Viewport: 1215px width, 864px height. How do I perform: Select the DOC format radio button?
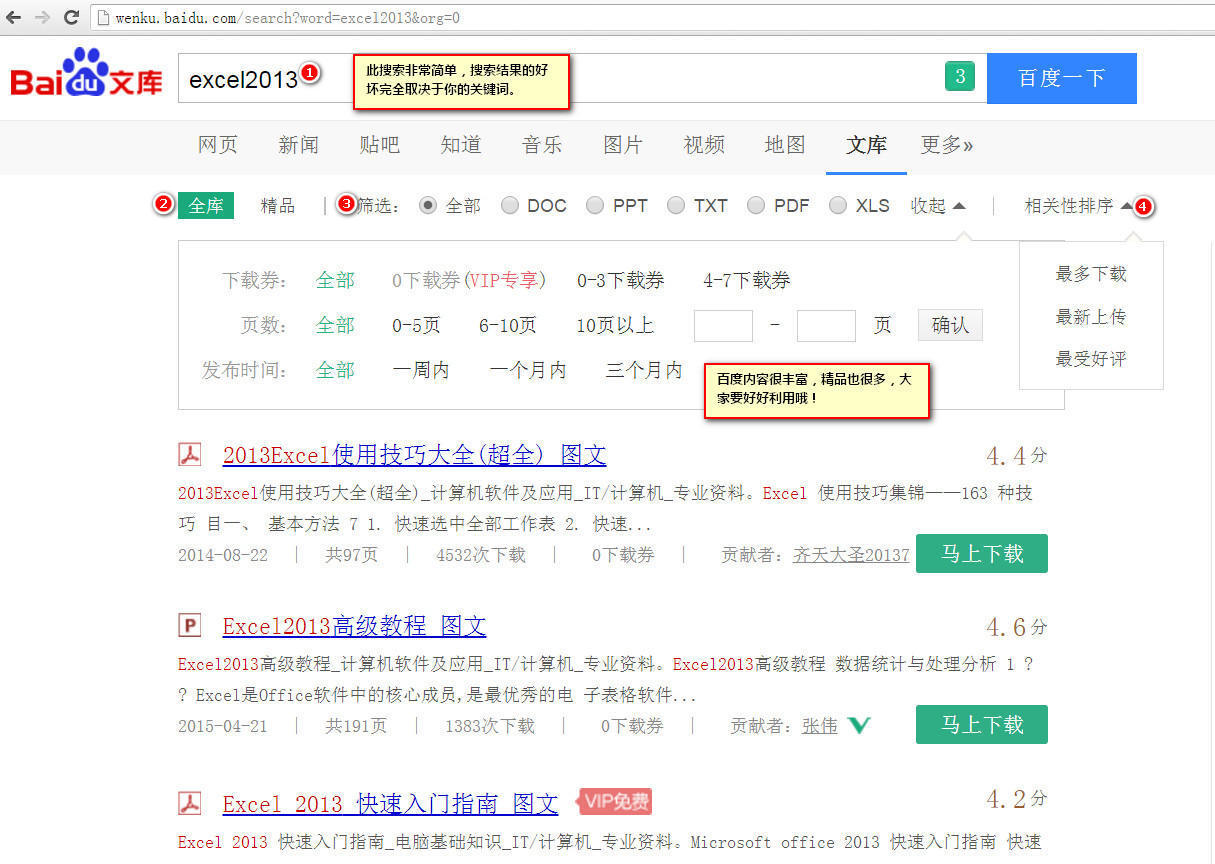pos(510,205)
